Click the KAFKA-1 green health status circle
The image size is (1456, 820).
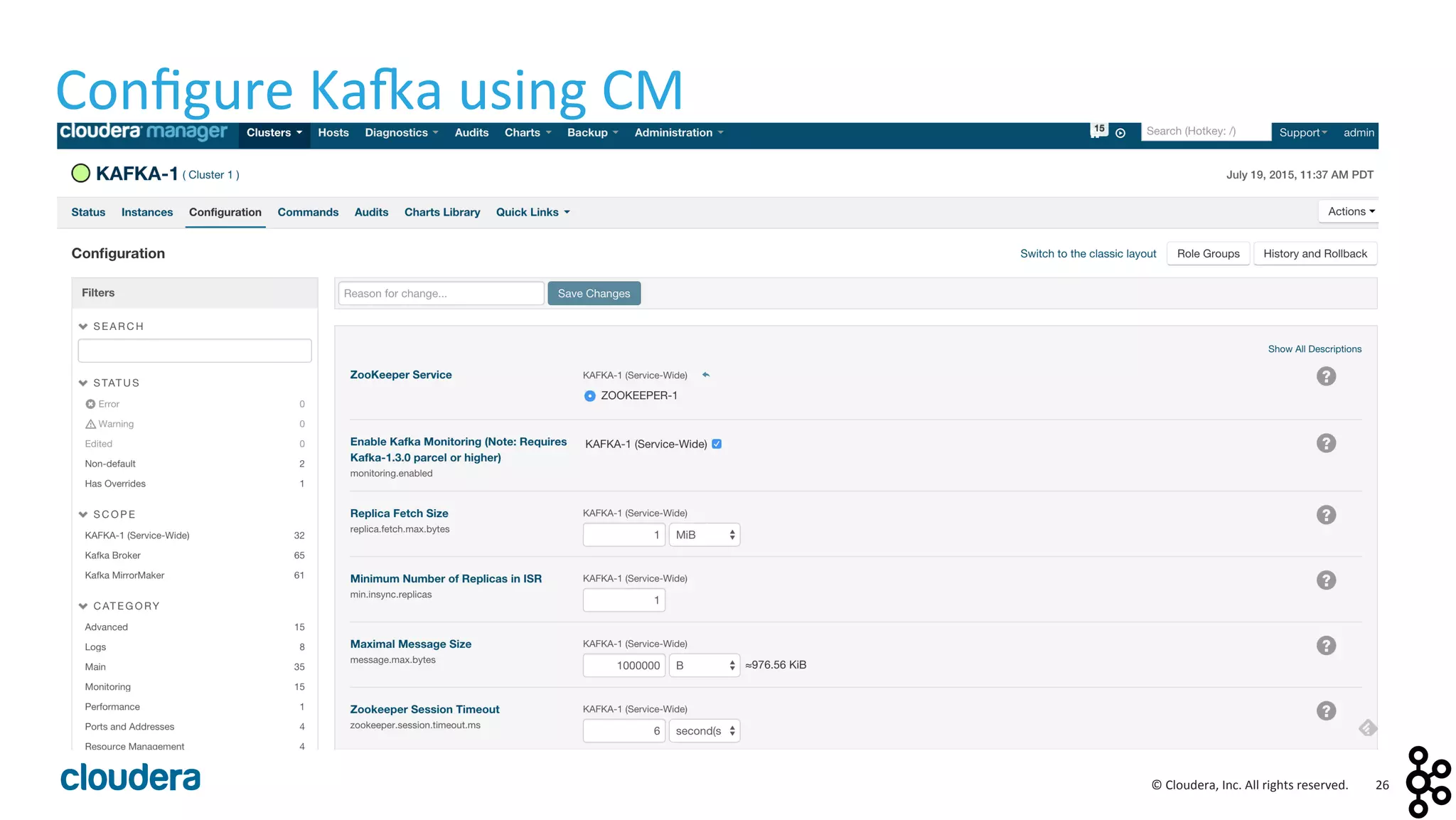point(81,174)
